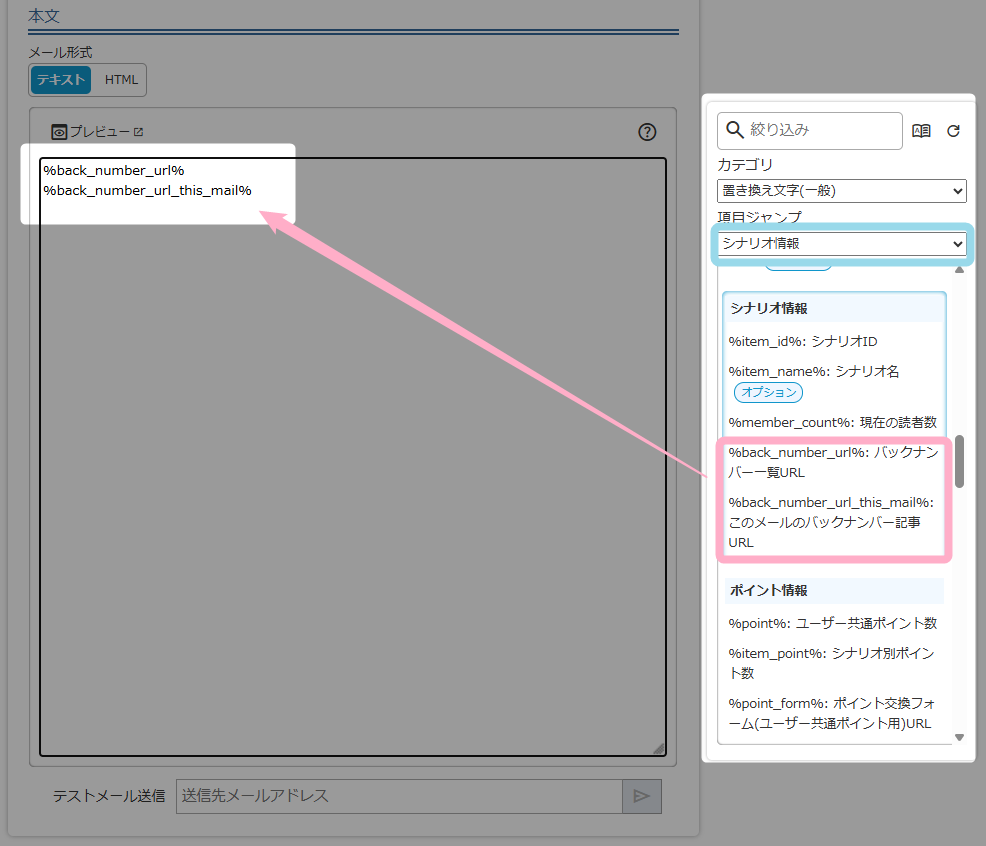Click scroll-down arrow of the replacement list
This screenshot has height=846, width=986.
959,737
